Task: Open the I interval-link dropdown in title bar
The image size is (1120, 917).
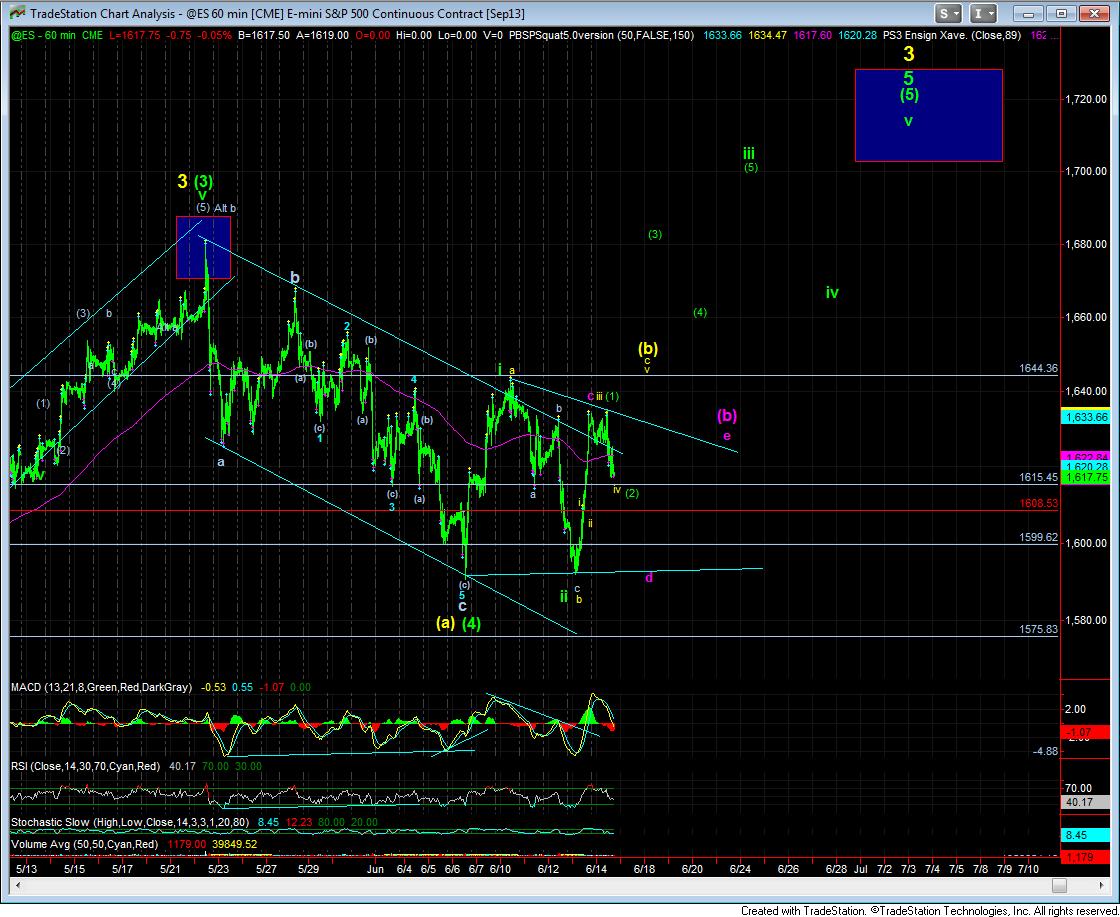Action: pos(985,13)
